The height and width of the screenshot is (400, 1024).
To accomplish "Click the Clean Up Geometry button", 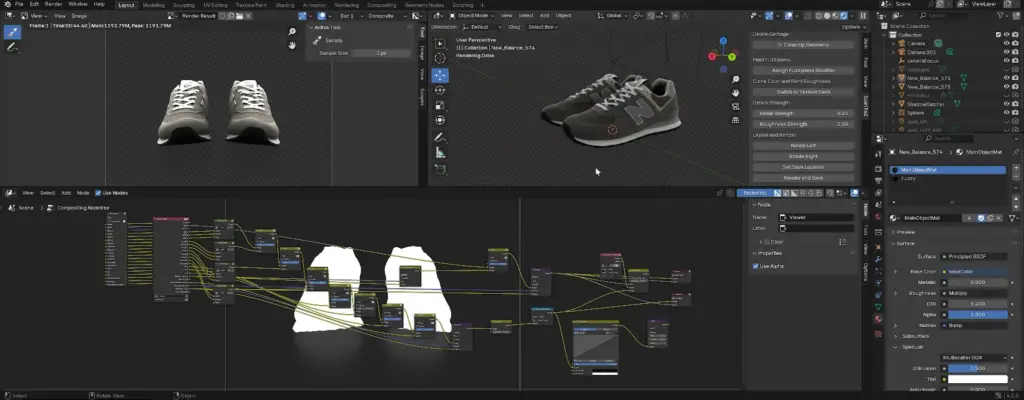I will (803, 45).
